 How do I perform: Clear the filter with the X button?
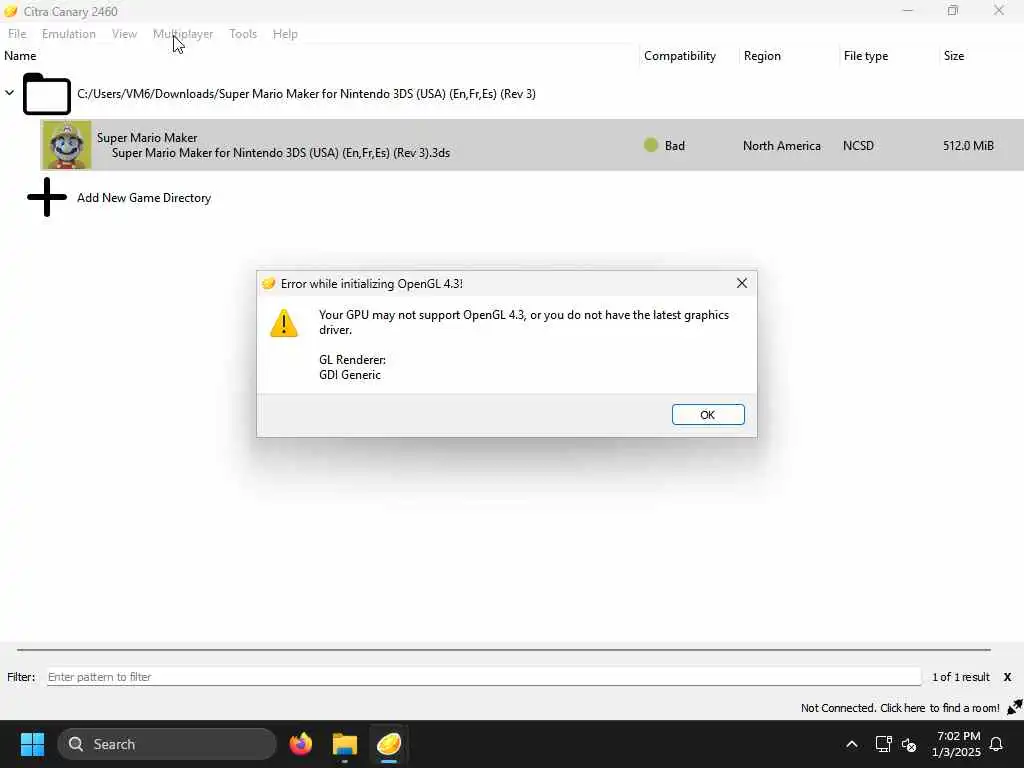(x=1007, y=677)
